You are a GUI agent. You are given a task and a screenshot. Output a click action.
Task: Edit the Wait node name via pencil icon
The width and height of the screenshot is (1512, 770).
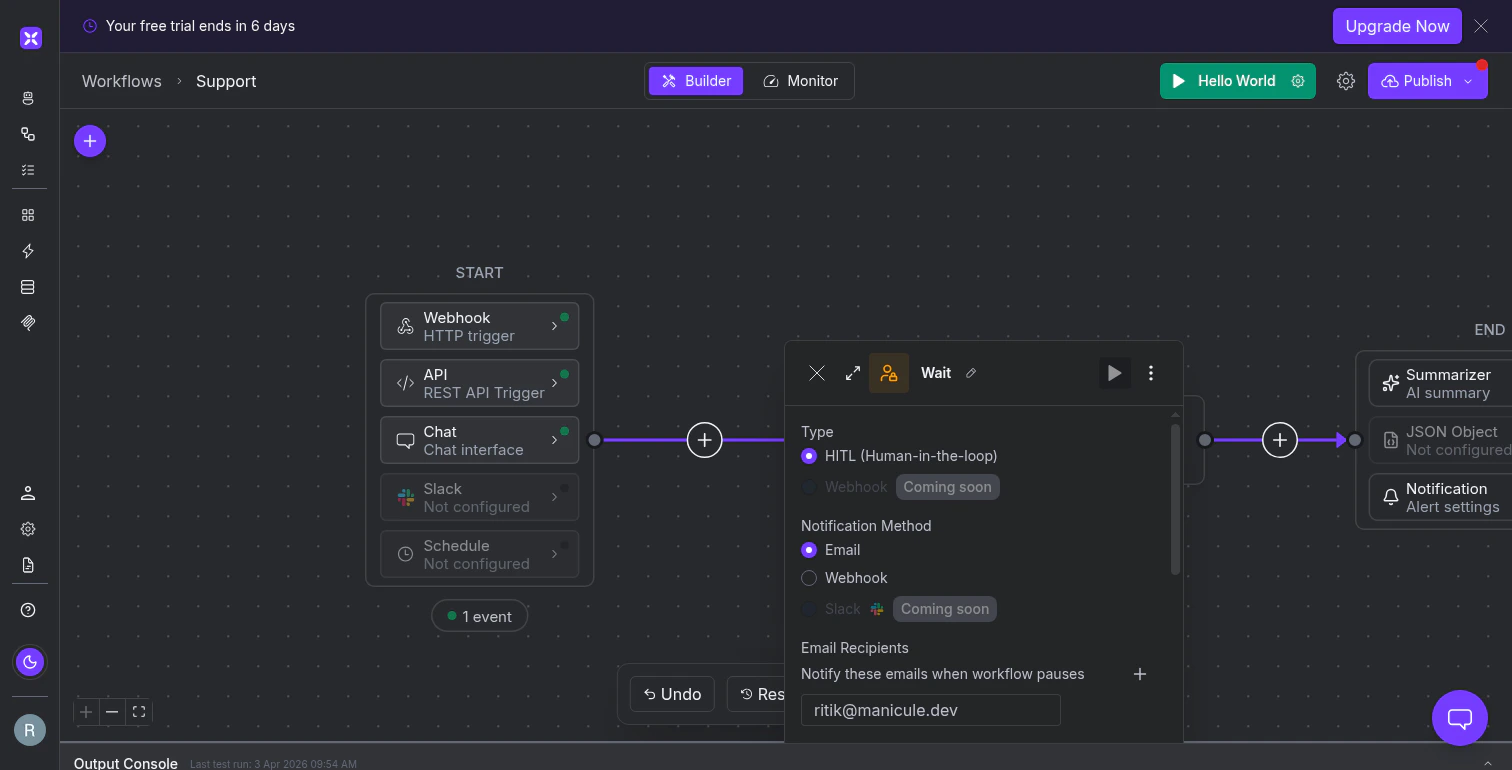[971, 372]
